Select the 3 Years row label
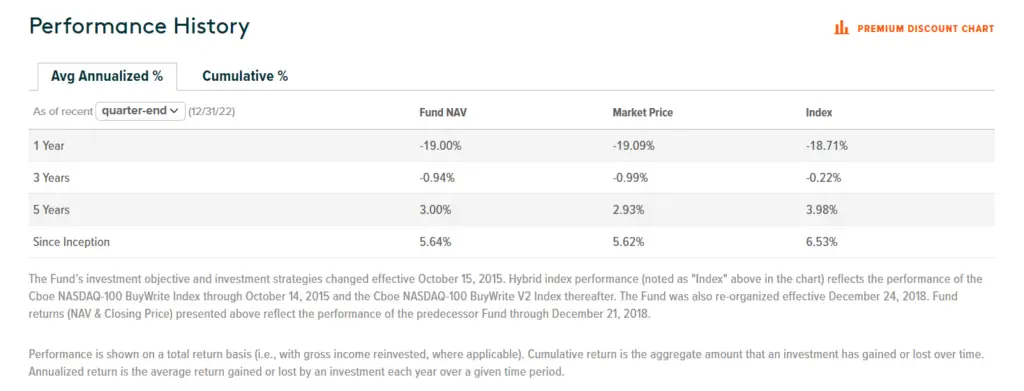 [52, 178]
